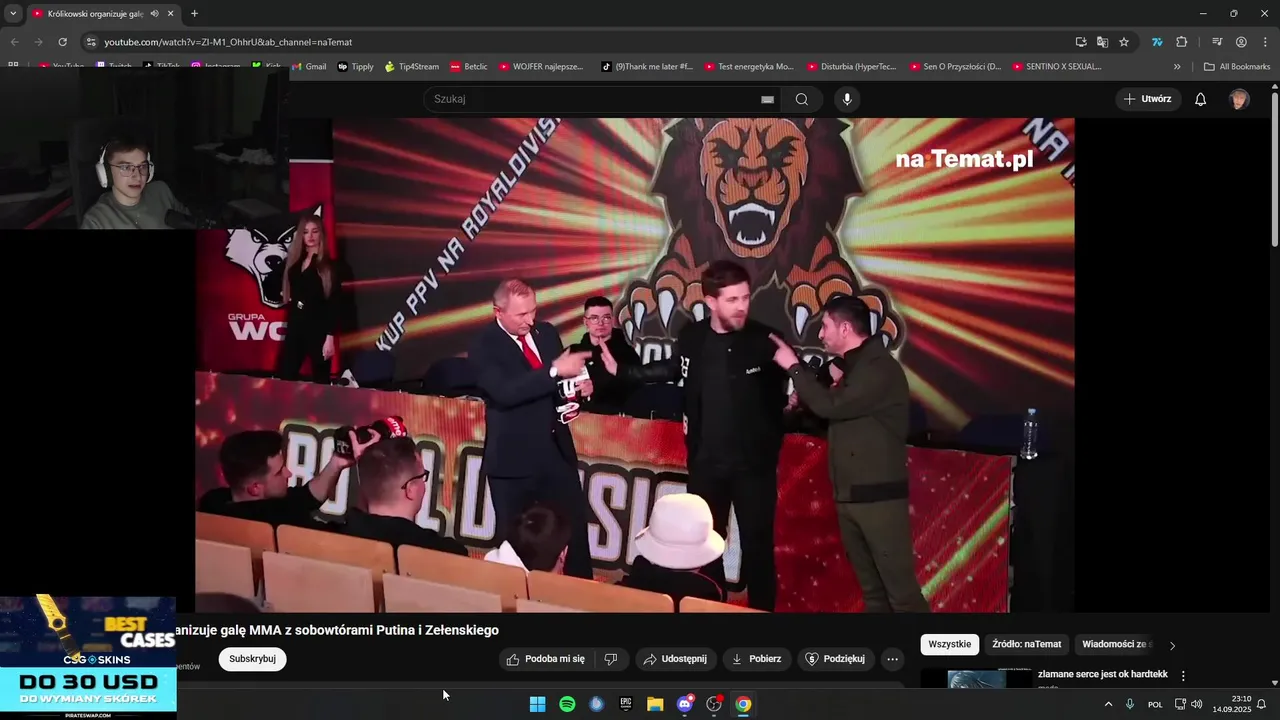Open Tipply bookmark

tap(355, 67)
